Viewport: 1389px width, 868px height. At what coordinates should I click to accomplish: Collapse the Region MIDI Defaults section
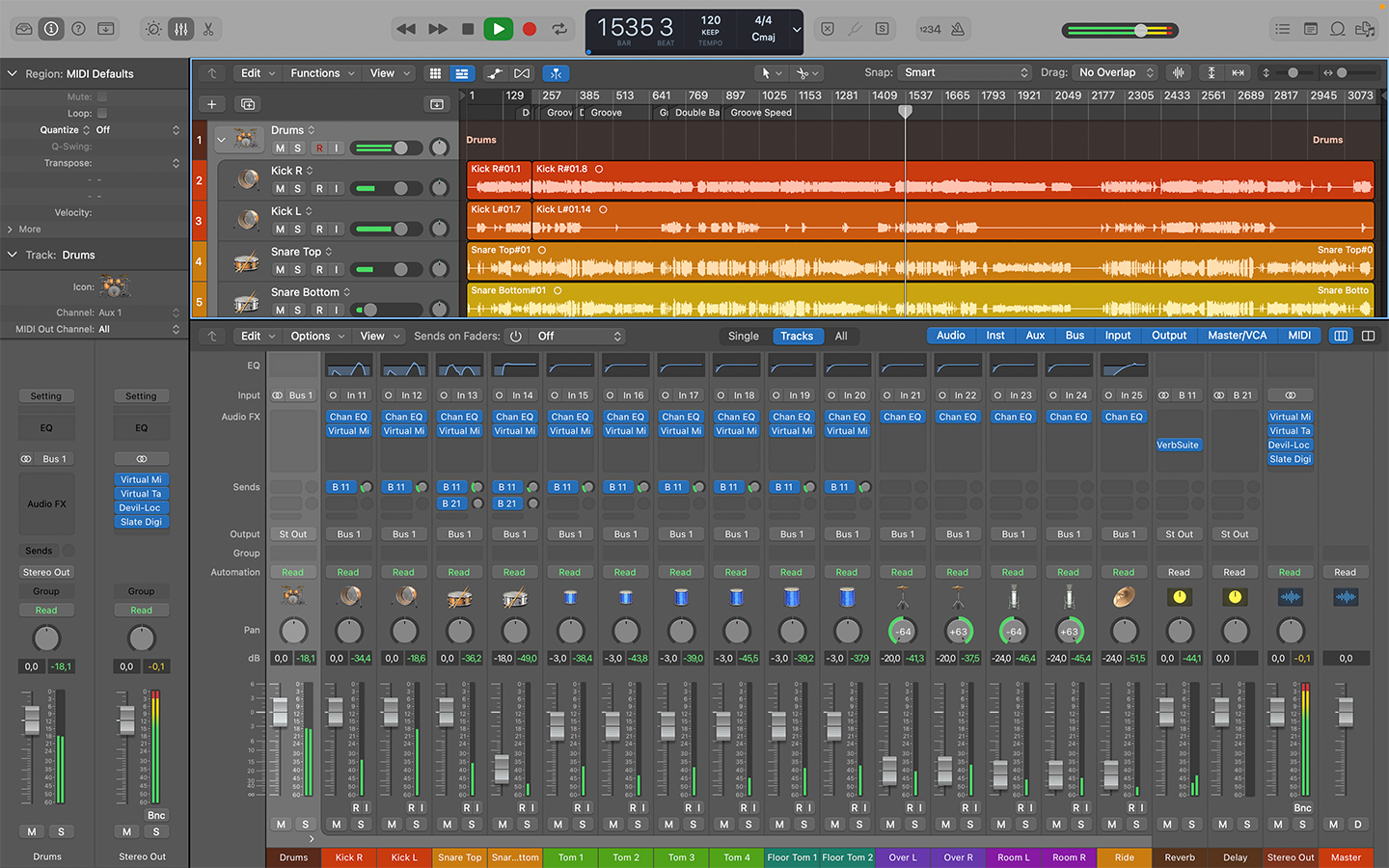click(13, 73)
